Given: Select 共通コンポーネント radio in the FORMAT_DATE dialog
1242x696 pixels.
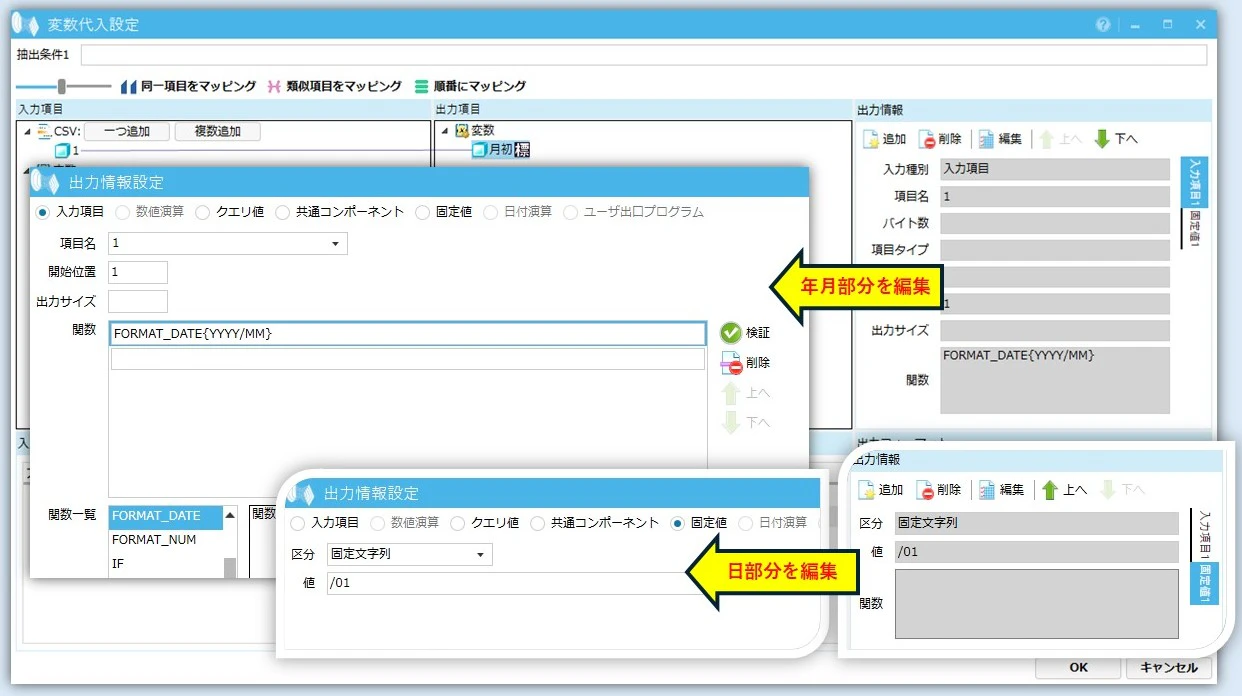Looking at the screenshot, I should pos(282,212).
